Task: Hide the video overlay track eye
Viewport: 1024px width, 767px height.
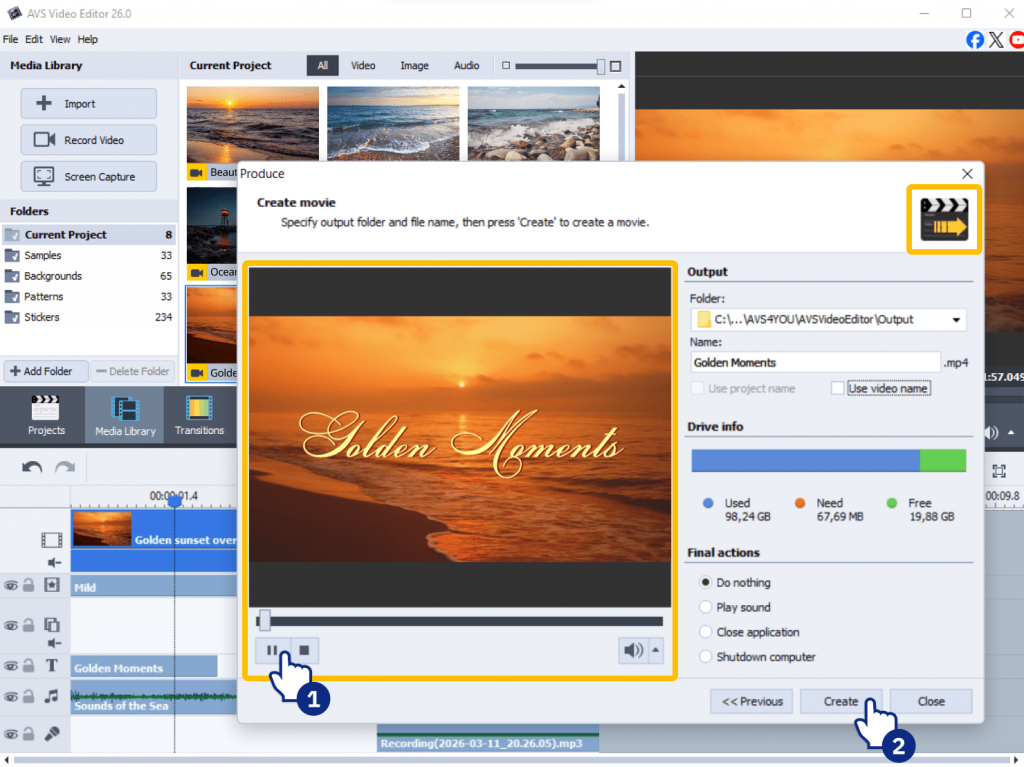Action: pos(10,625)
